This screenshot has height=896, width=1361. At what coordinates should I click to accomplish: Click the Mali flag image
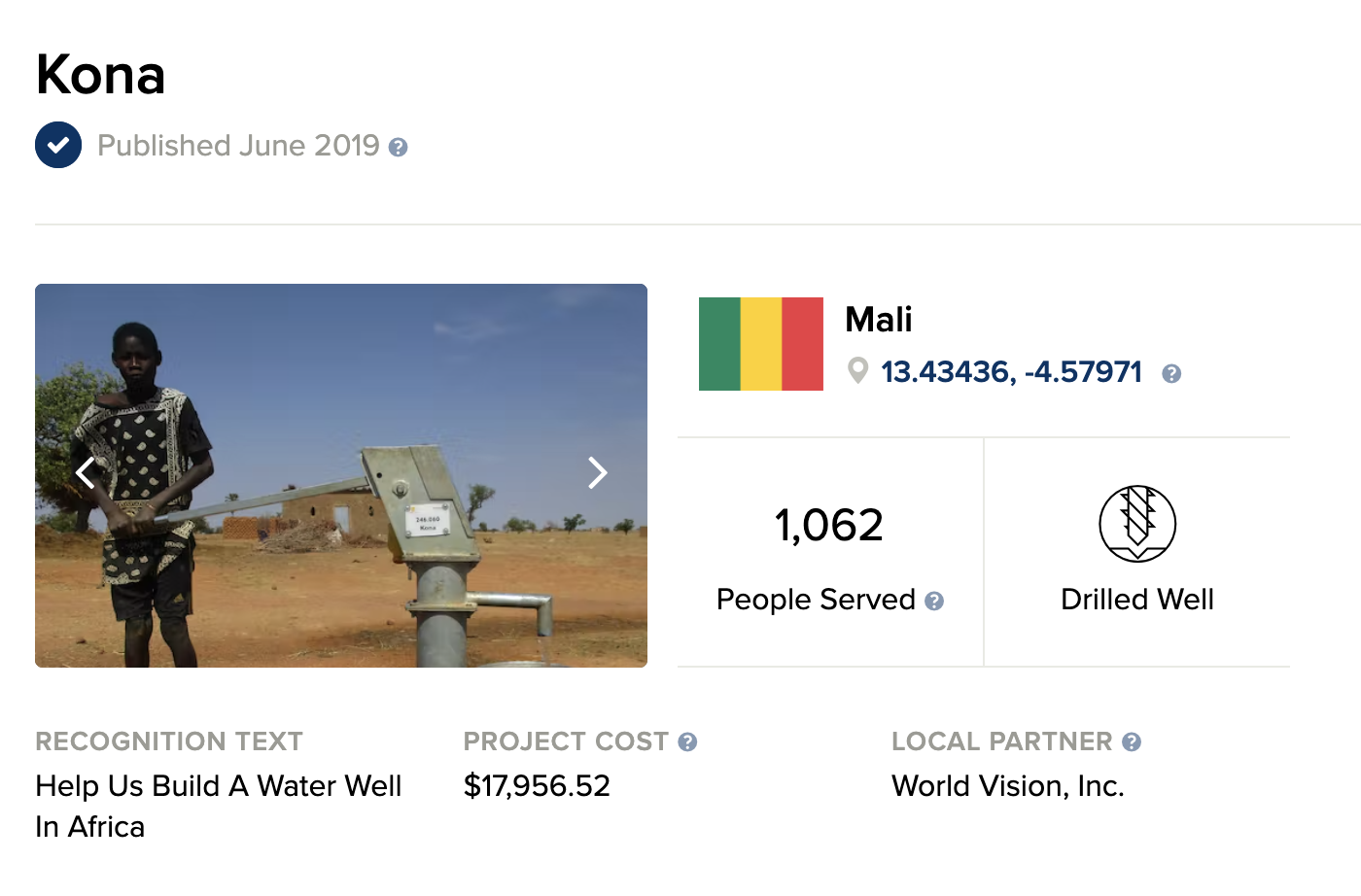point(760,344)
